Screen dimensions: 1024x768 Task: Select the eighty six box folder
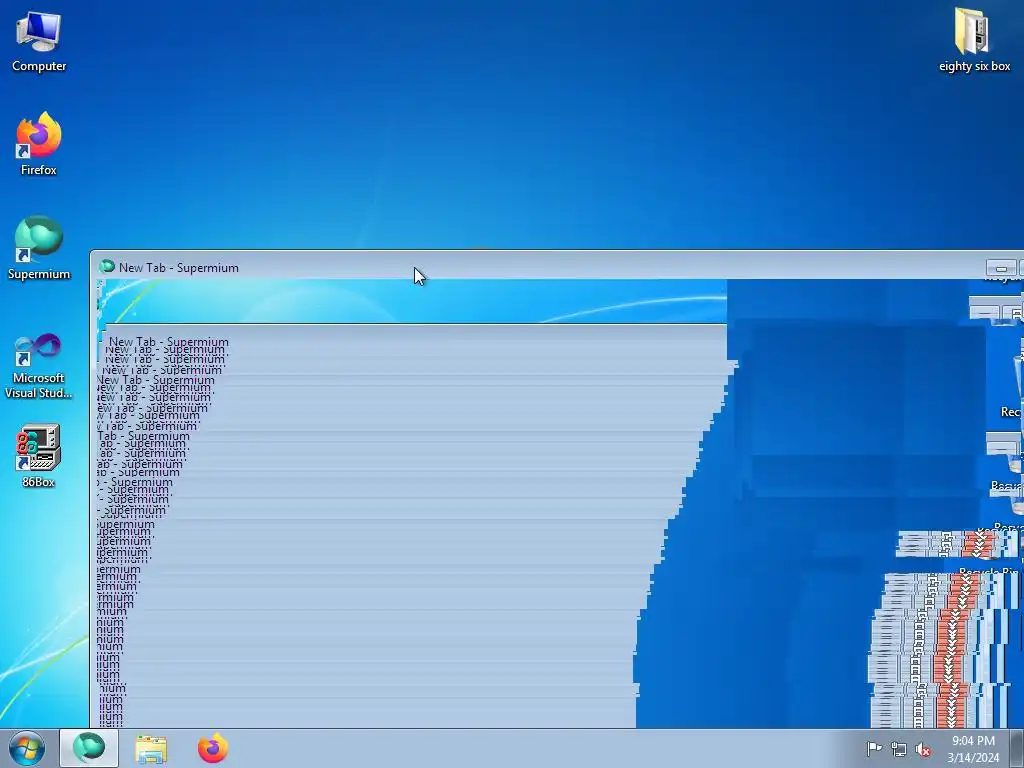[x=974, y=40]
